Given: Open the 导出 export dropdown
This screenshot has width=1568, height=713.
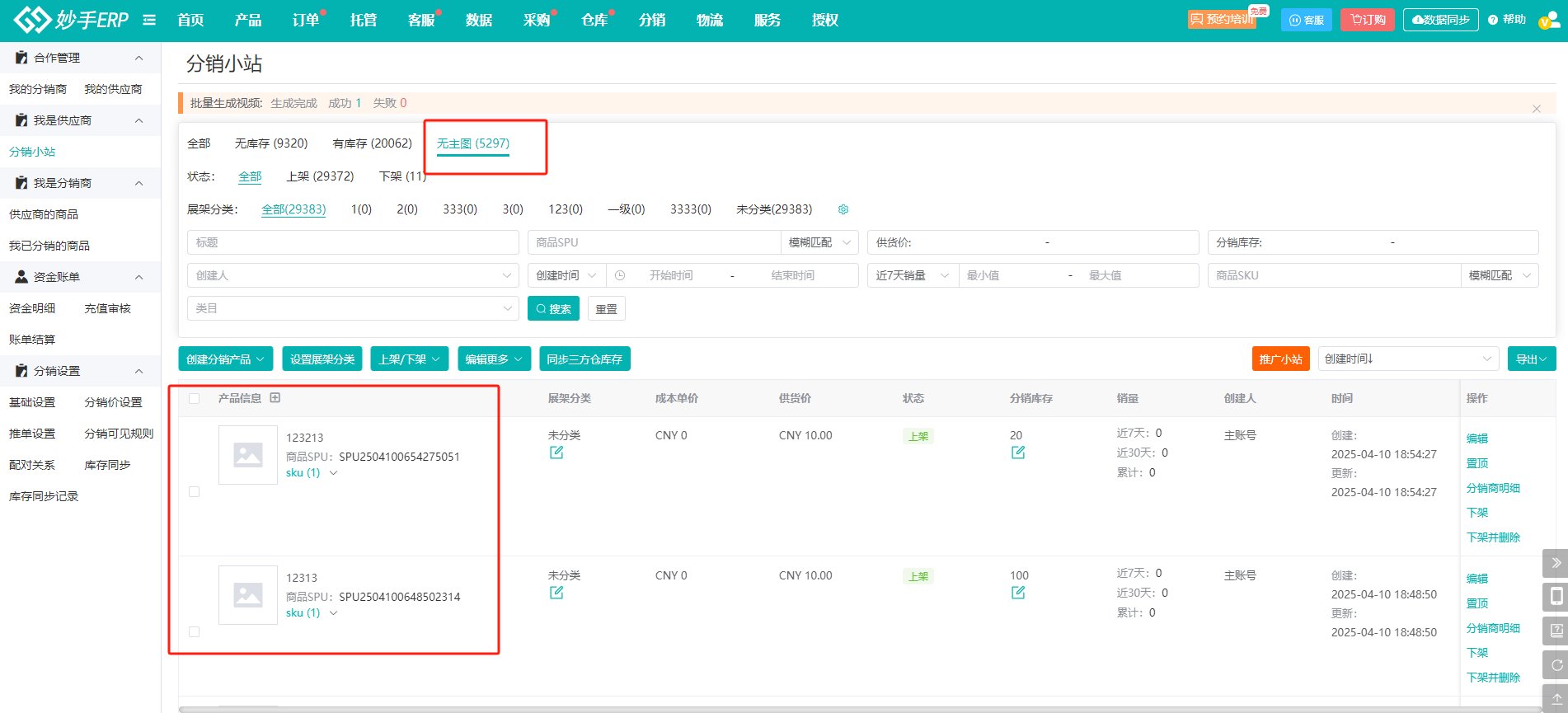Looking at the screenshot, I should pyautogui.click(x=1532, y=359).
